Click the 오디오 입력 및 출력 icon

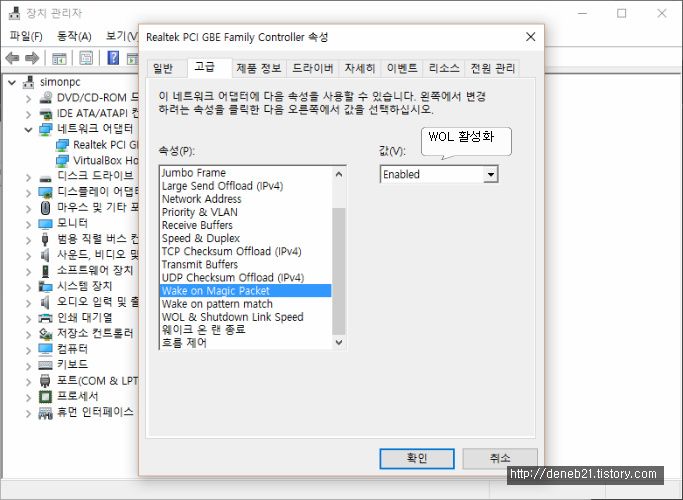(45, 302)
